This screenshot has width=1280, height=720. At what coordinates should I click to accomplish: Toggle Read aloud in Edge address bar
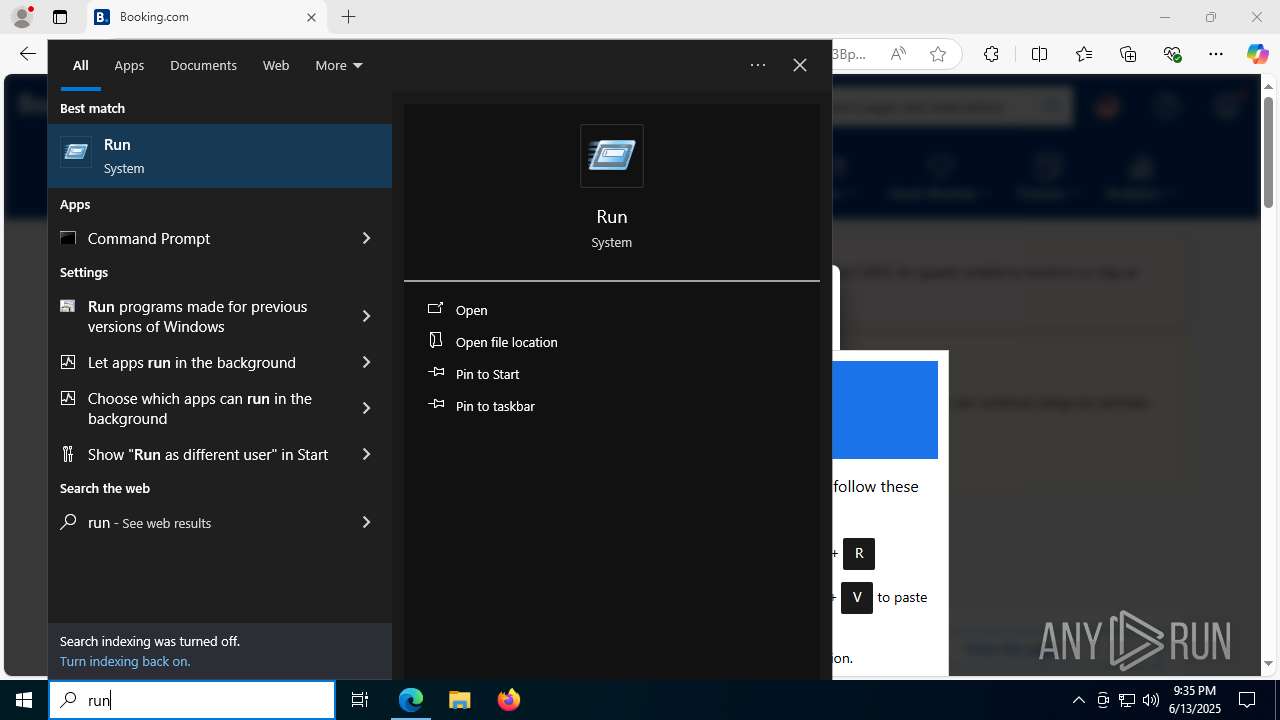pos(898,54)
